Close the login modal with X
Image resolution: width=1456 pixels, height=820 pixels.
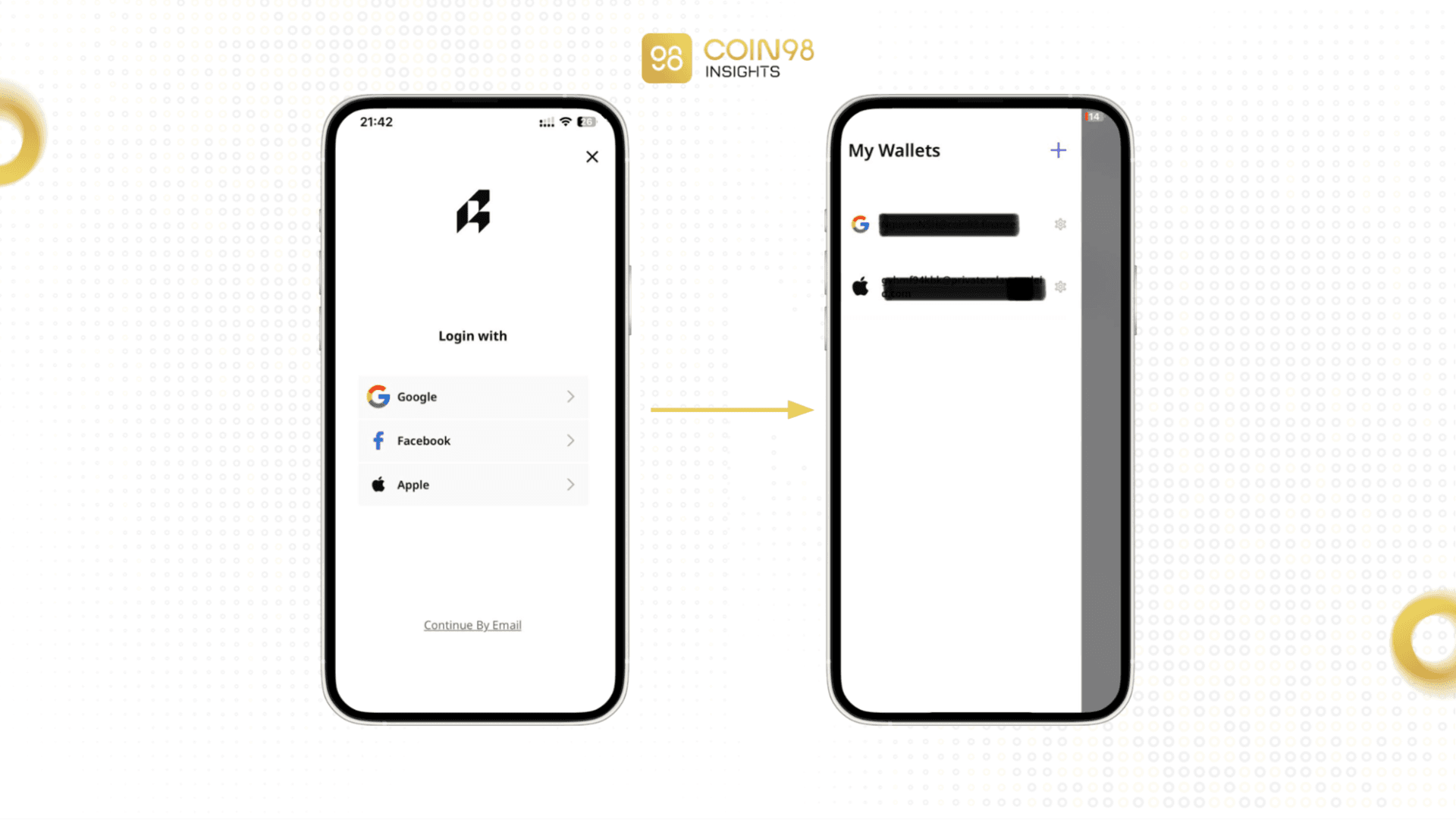click(592, 157)
